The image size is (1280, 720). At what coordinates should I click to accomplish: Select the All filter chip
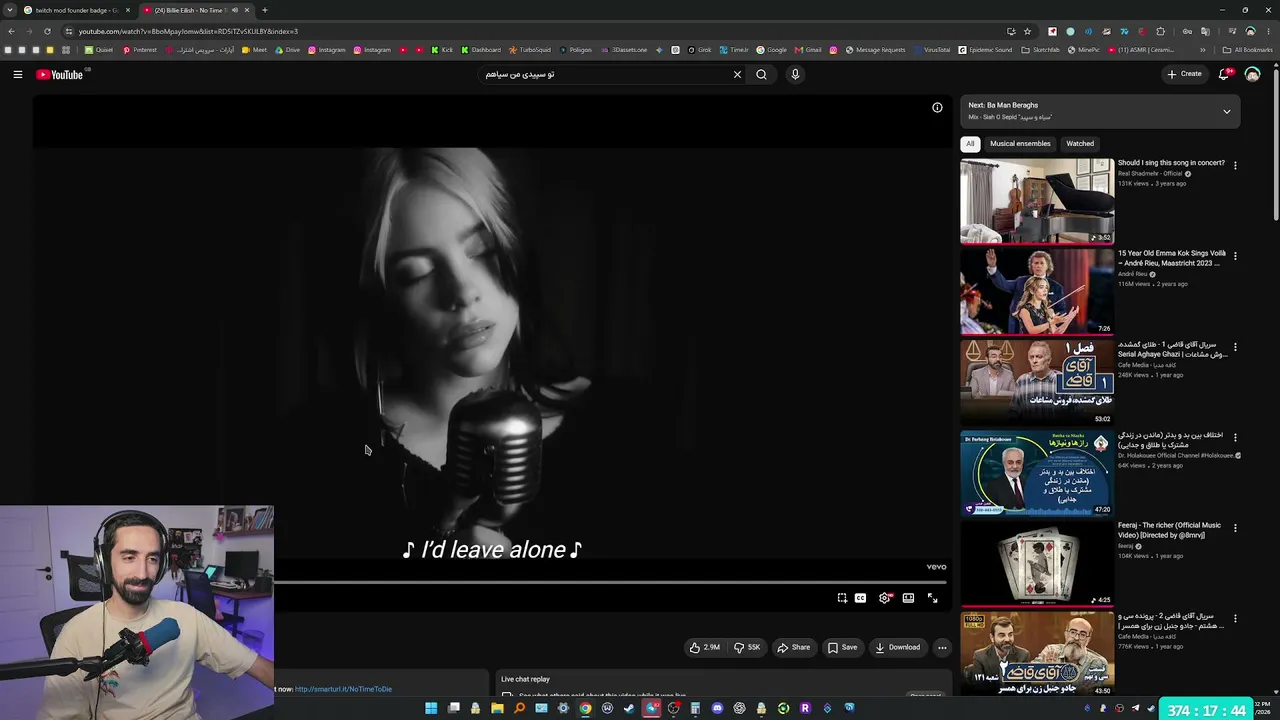tap(970, 144)
